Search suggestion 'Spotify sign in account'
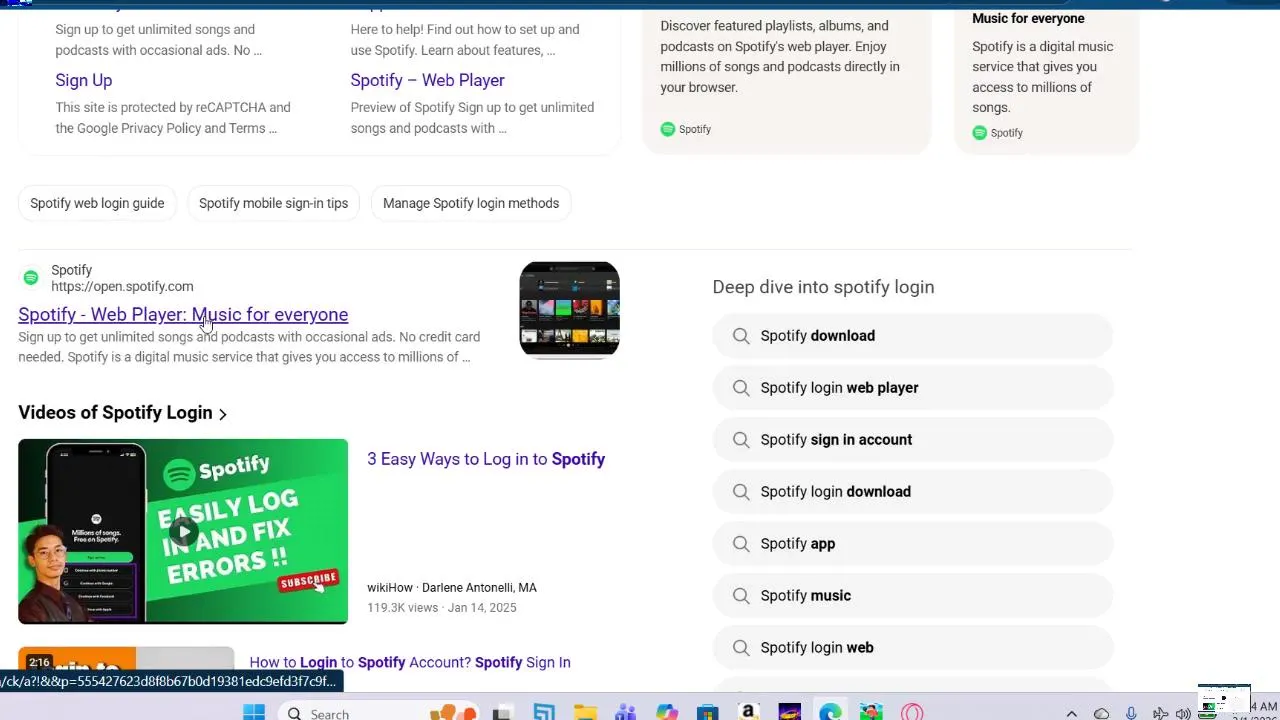This screenshot has width=1280, height=720. pyautogui.click(x=913, y=440)
